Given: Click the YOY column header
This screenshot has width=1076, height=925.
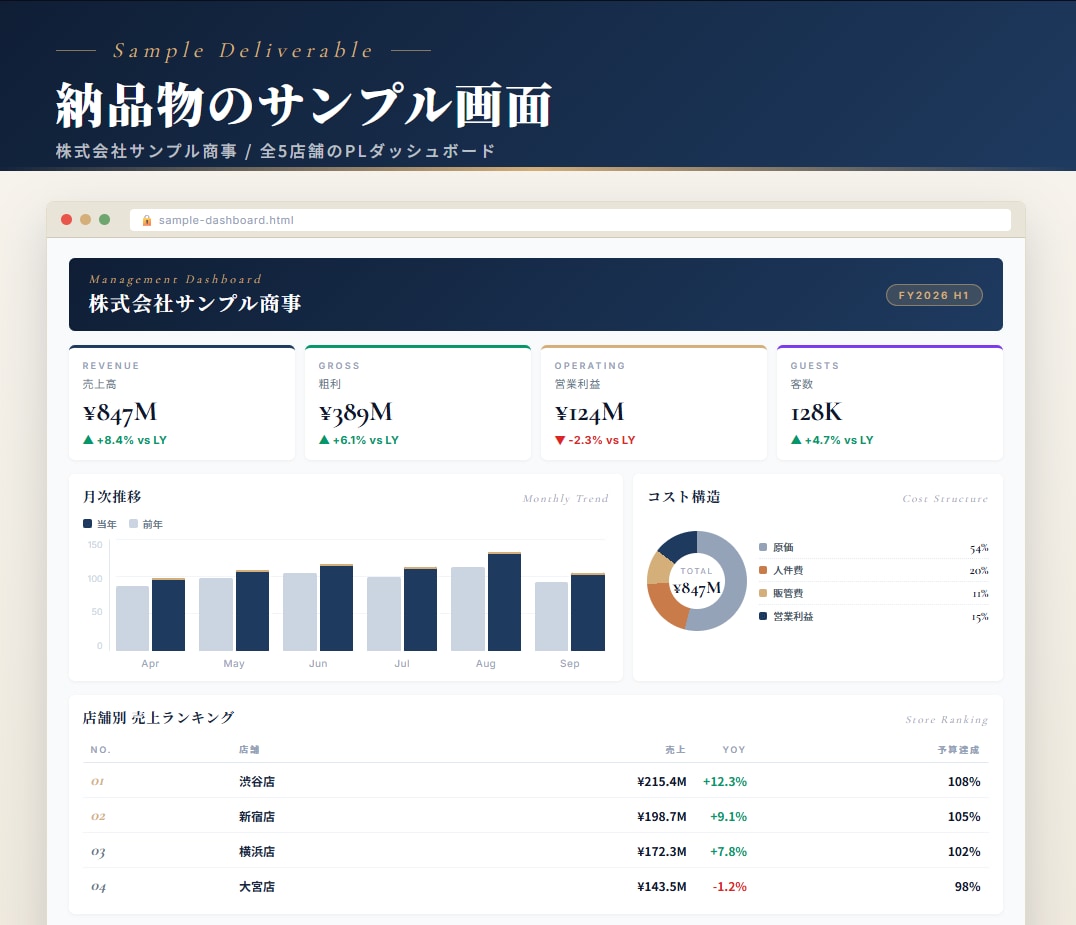Looking at the screenshot, I should pos(734,749).
